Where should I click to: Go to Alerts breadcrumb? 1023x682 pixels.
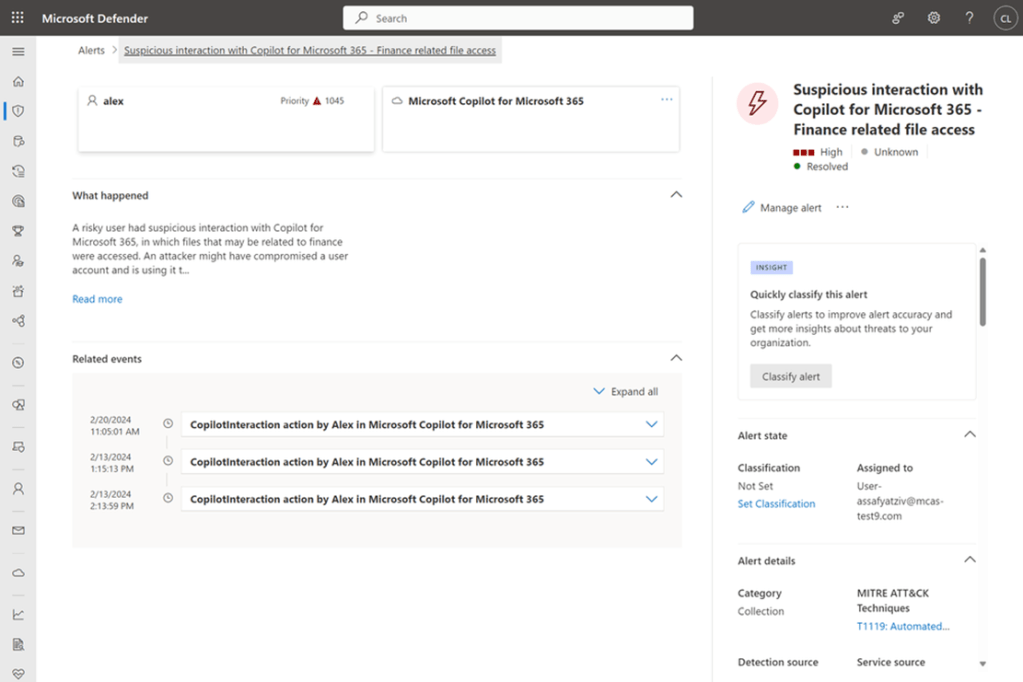tap(91, 50)
